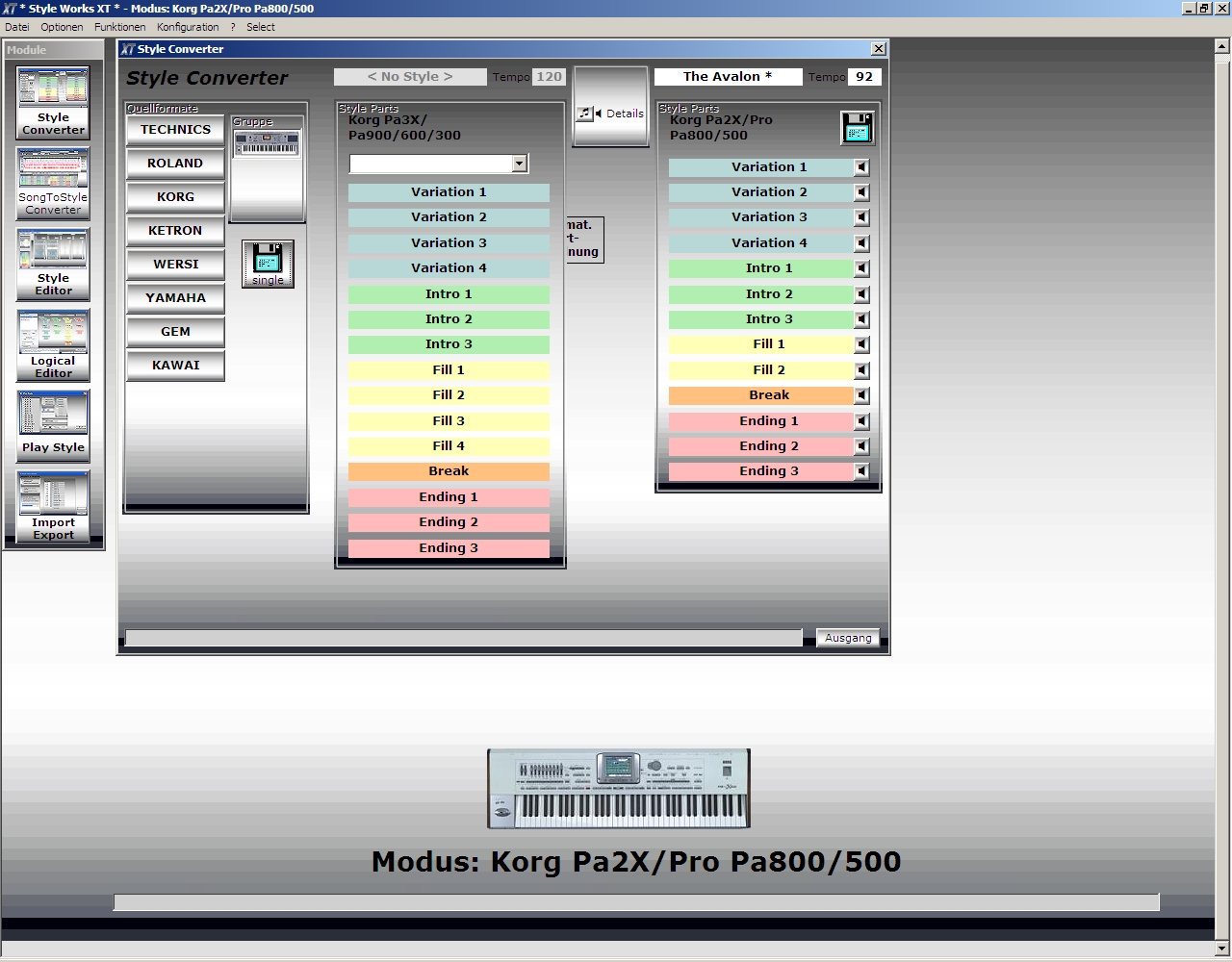
Task: Play target Intro 1 speaker icon
Action: pyautogui.click(x=861, y=268)
